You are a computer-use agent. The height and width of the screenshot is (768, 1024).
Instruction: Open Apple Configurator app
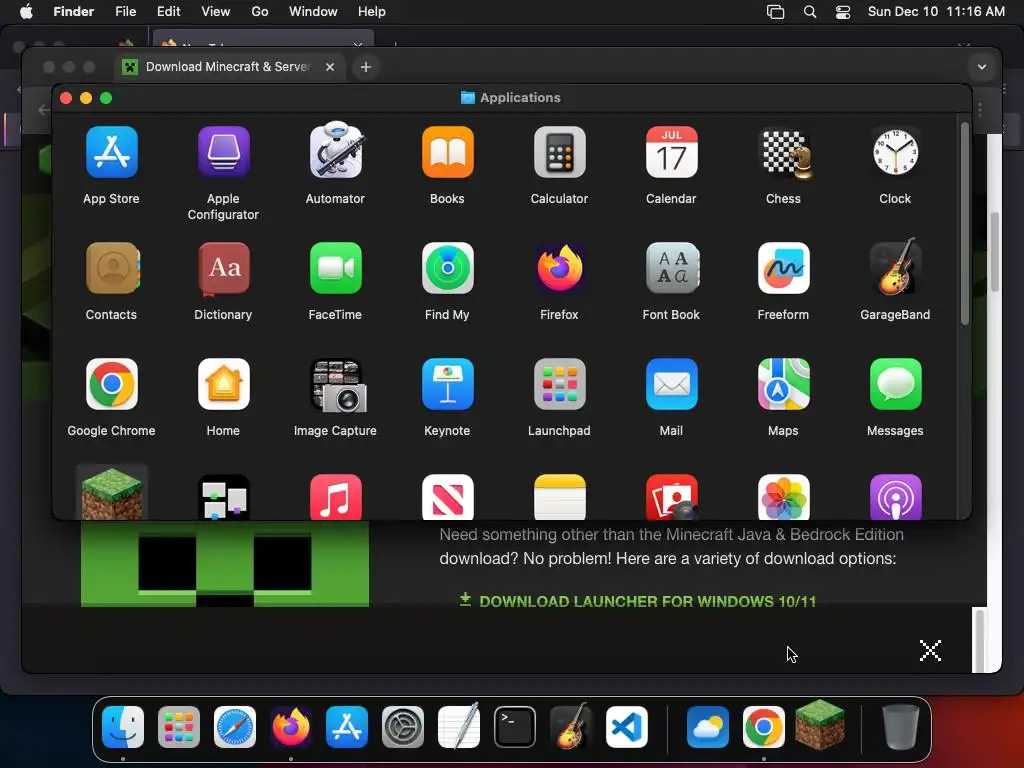tap(223, 153)
